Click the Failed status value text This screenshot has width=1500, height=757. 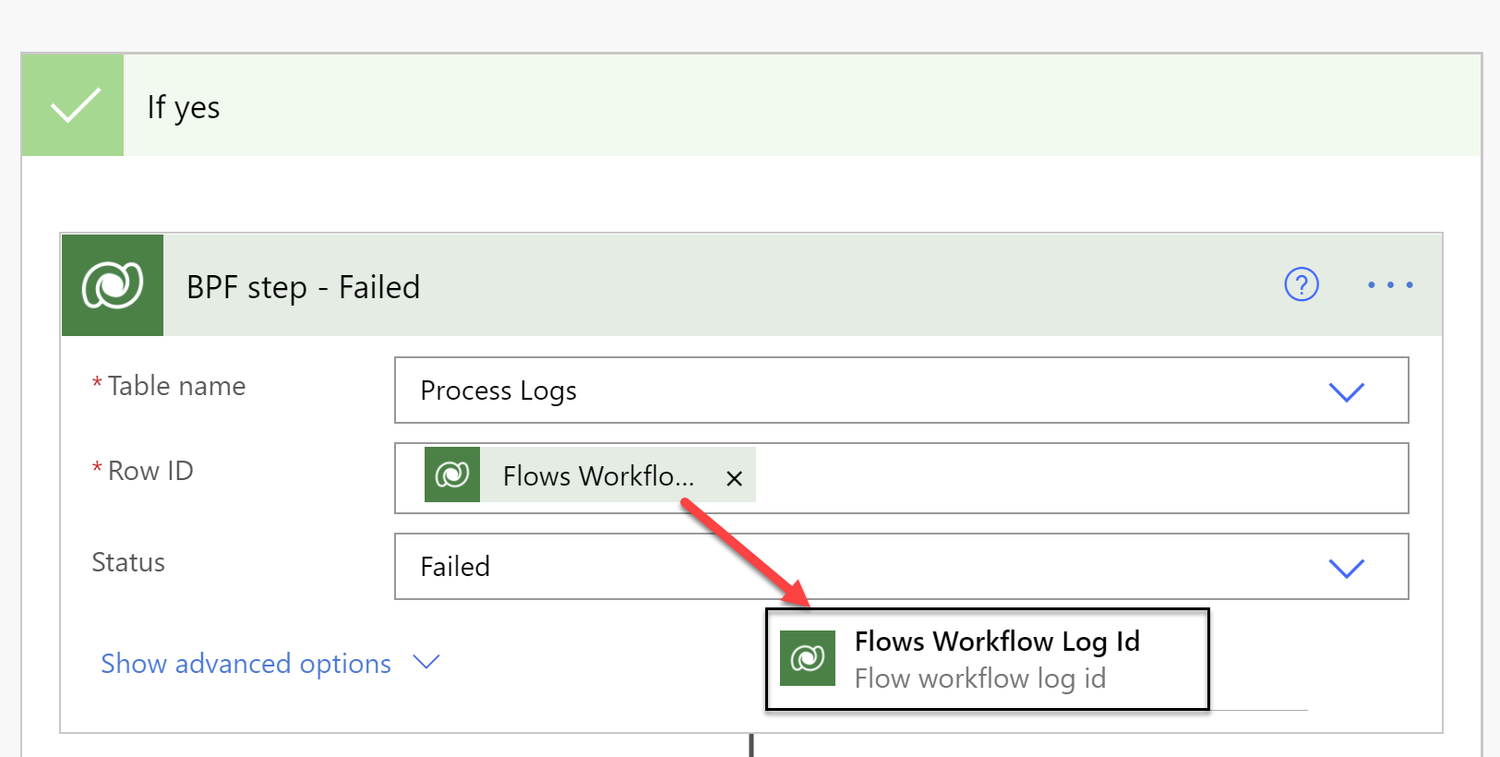(456, 566)
